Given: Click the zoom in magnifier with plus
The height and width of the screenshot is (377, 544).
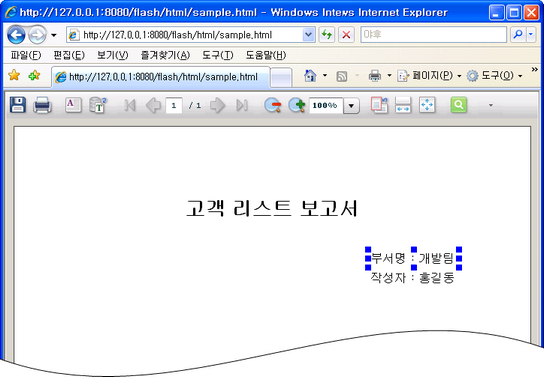Looking at the screenshot, I should pos(297,105).
